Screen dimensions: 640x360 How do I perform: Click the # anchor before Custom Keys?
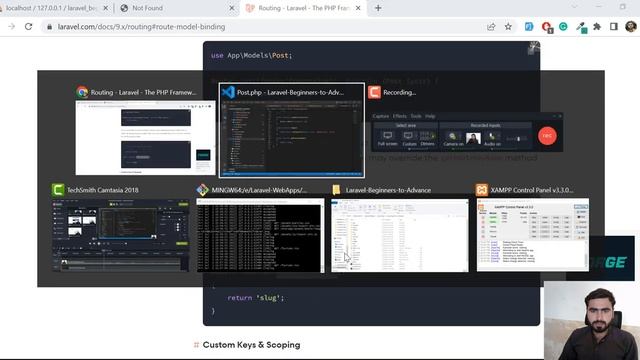tap(196, 345)
